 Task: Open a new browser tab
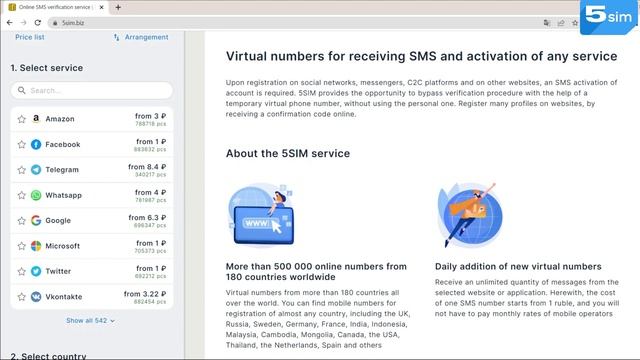pos(118,7)
